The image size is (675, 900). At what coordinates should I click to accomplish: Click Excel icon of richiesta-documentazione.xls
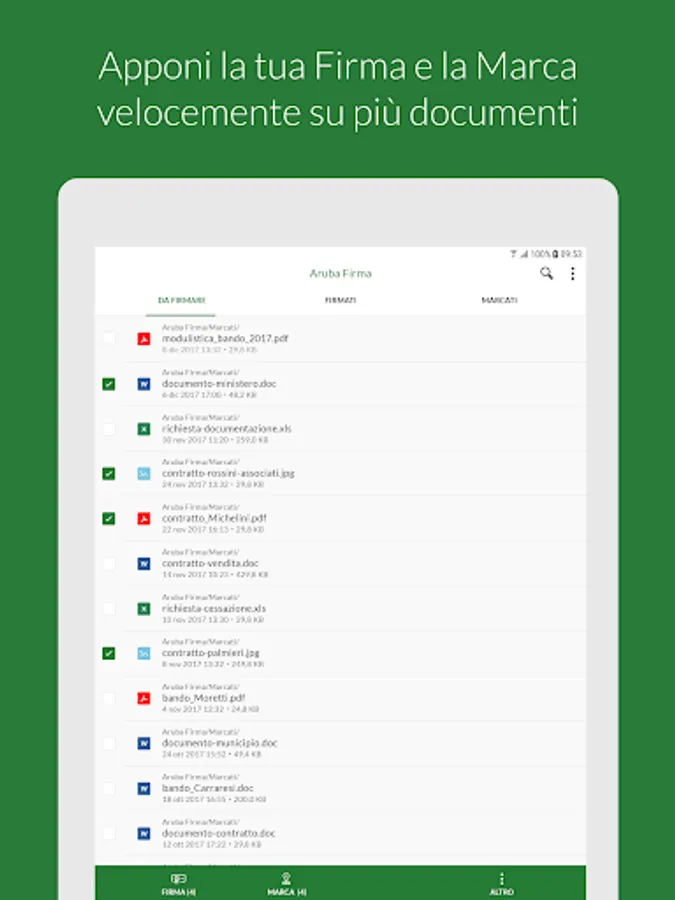[x=143, y=429]
